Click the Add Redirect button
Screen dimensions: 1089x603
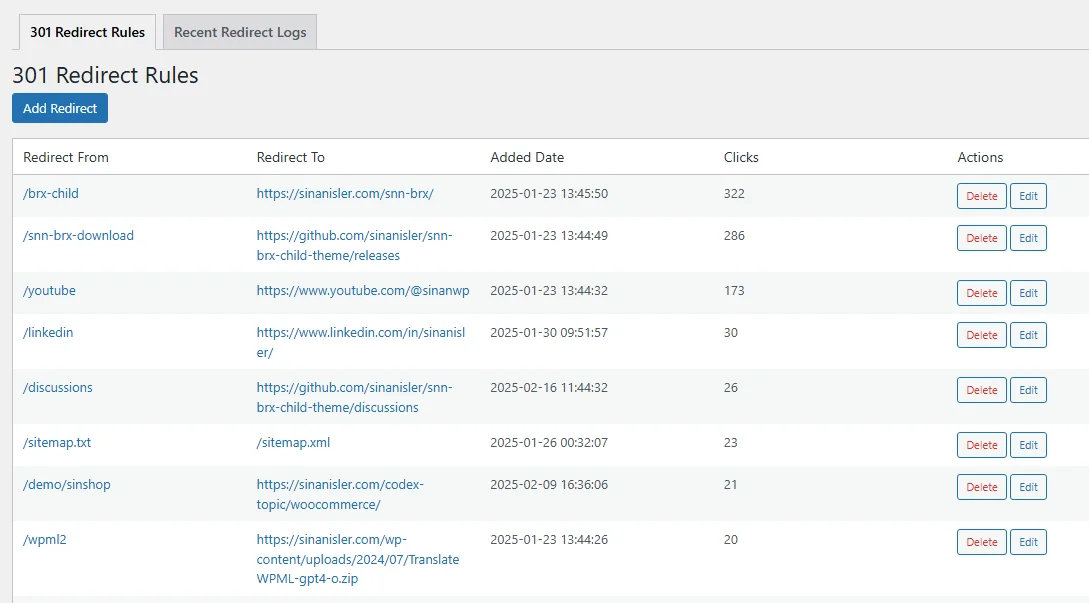click(x=60, y=108)
